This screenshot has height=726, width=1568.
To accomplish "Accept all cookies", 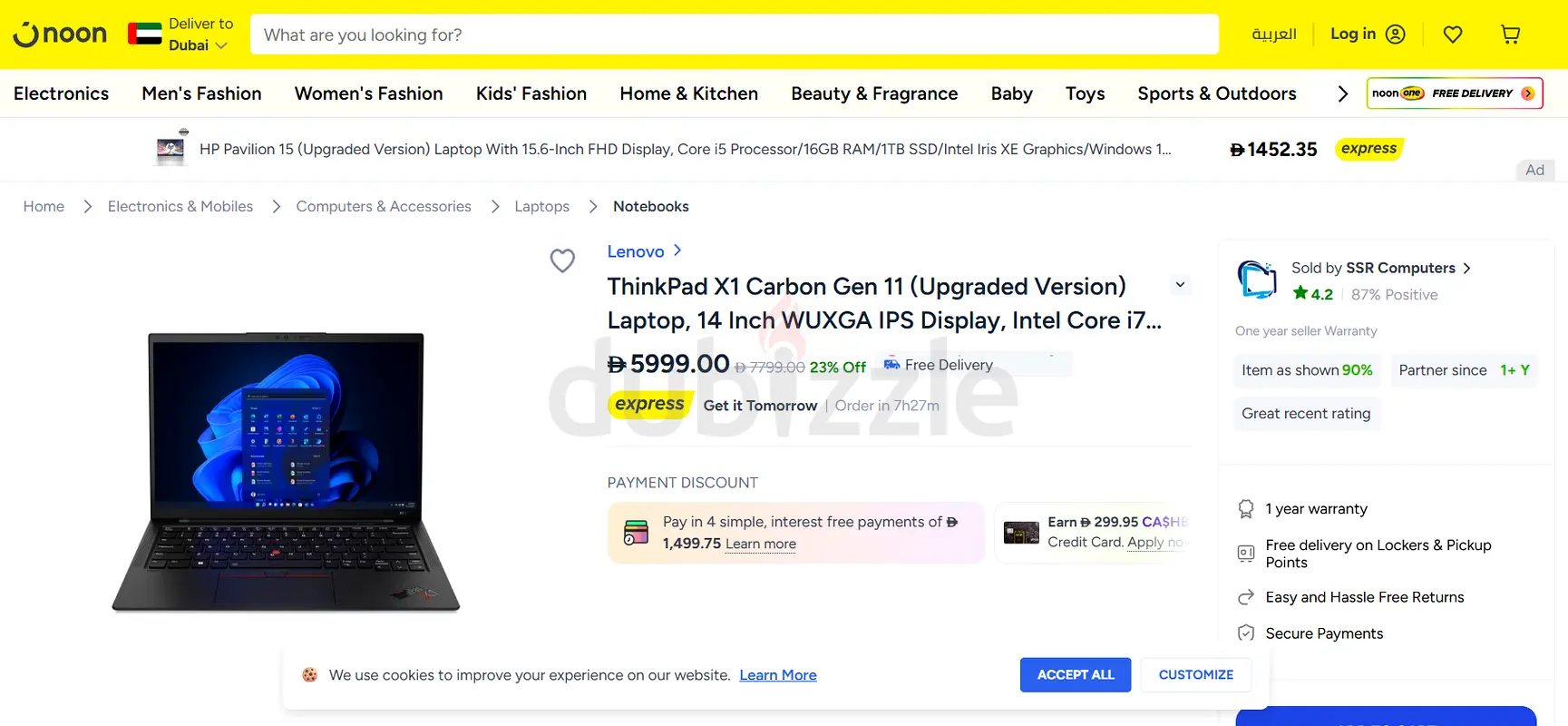I will [1075, 675].
